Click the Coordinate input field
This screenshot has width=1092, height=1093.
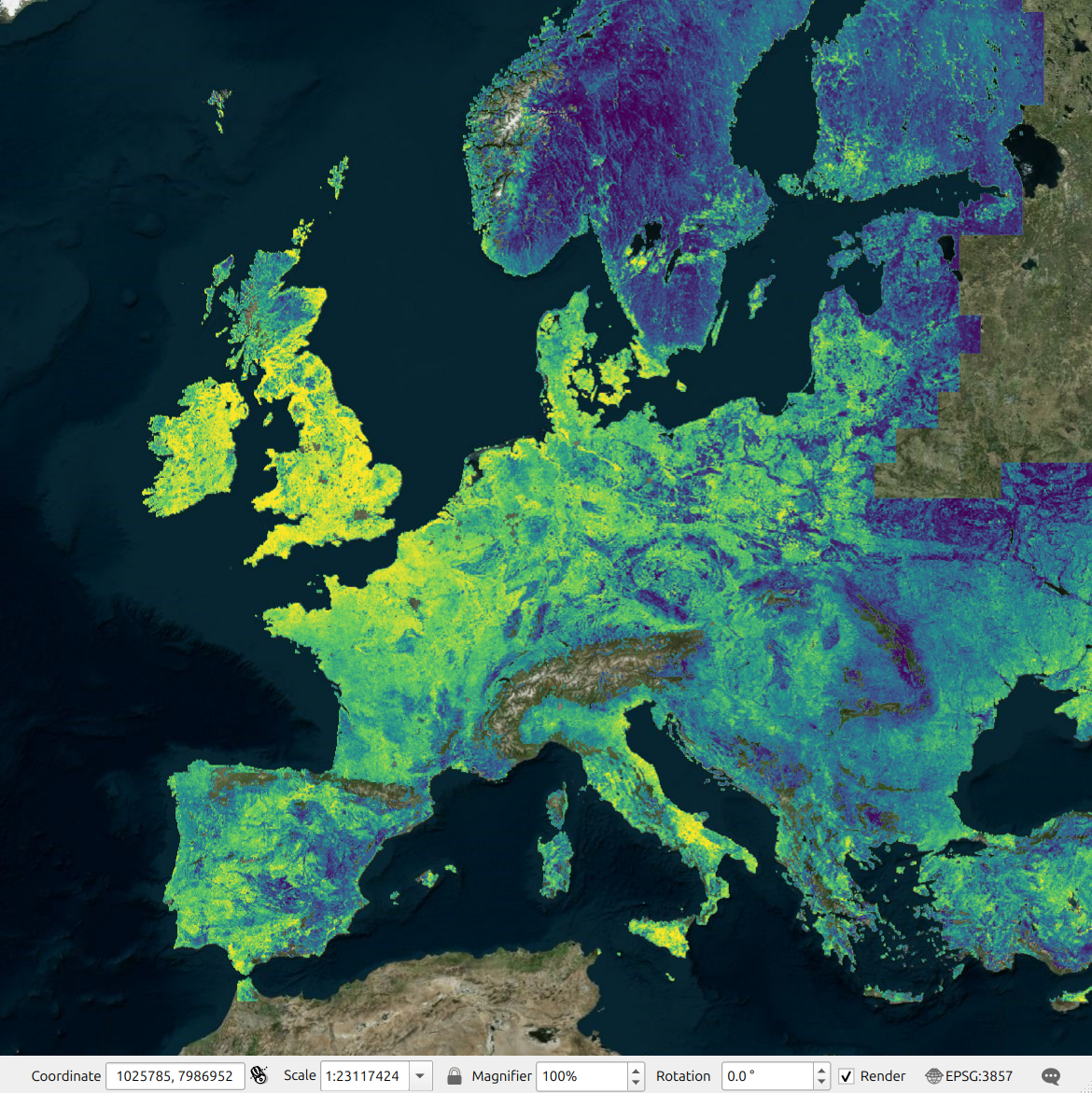pyautogui.click(x=175, y=1076)
